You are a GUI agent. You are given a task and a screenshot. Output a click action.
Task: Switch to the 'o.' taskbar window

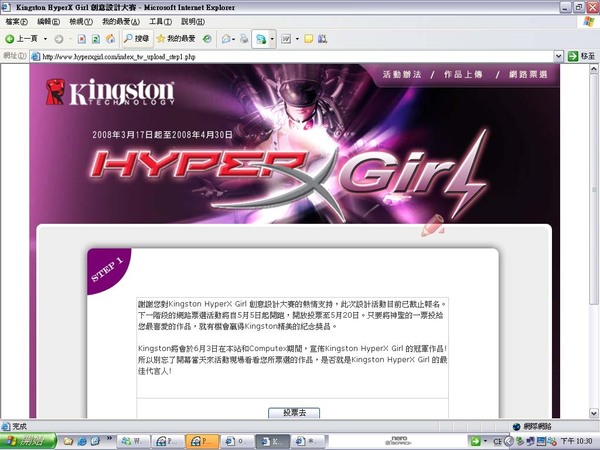click(x=237, y=441)
